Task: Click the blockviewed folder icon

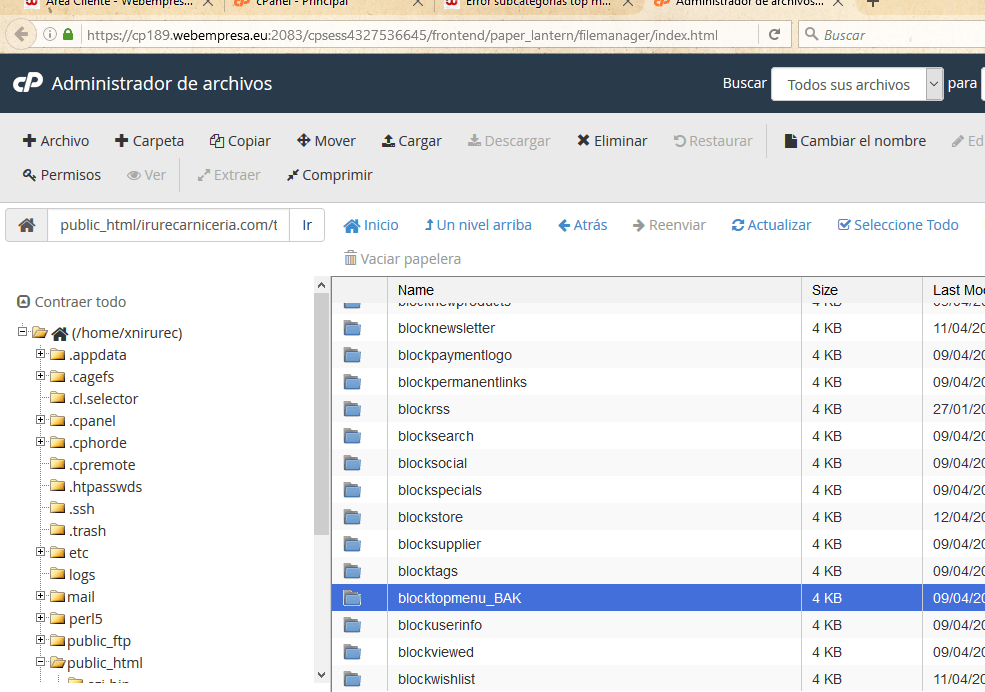Action: (352, 652)
